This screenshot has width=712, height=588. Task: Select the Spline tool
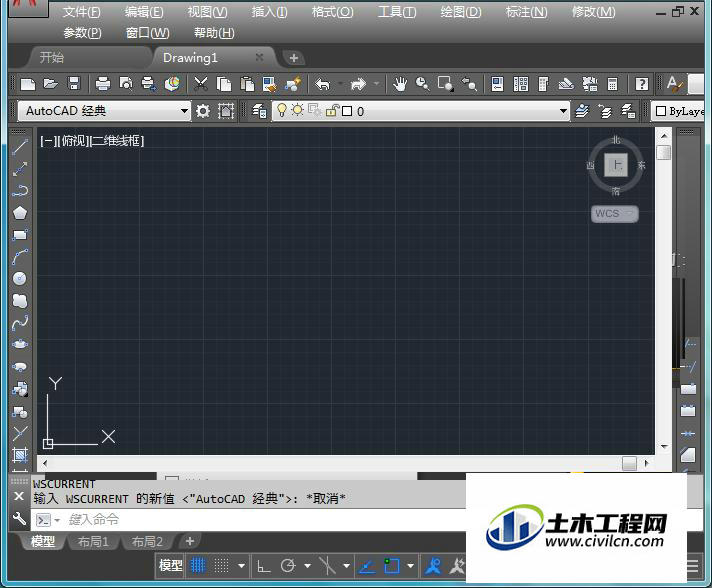(20, 322)
